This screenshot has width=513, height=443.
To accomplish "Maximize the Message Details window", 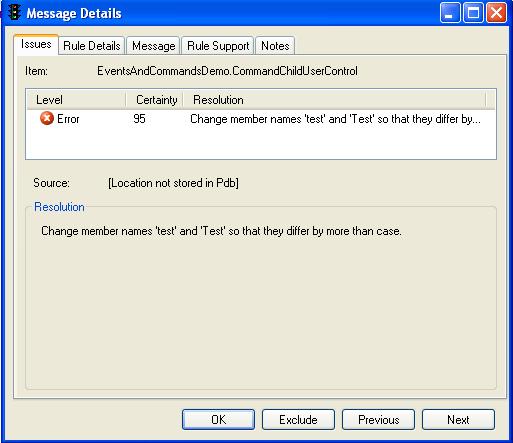I will pos(473,13).
